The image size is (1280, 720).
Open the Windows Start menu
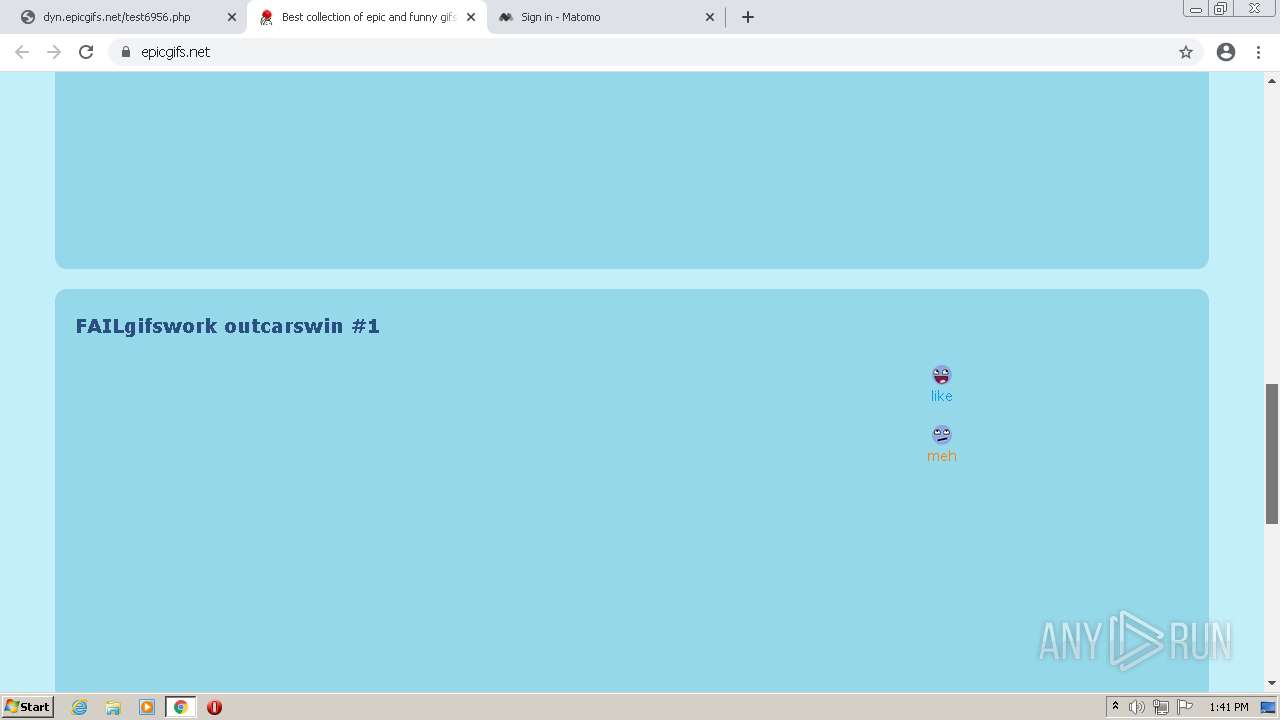[x=28, y=707]
